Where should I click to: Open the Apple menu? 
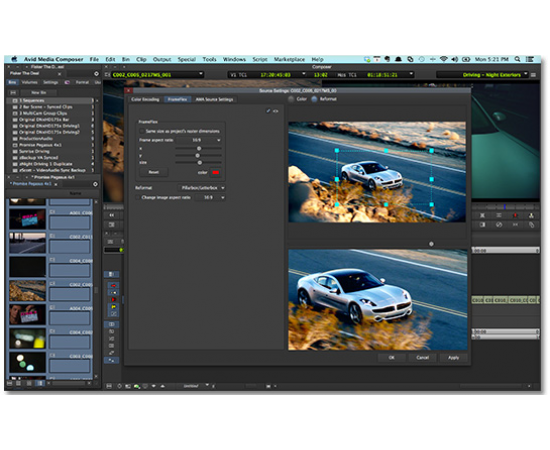(14, 59)
